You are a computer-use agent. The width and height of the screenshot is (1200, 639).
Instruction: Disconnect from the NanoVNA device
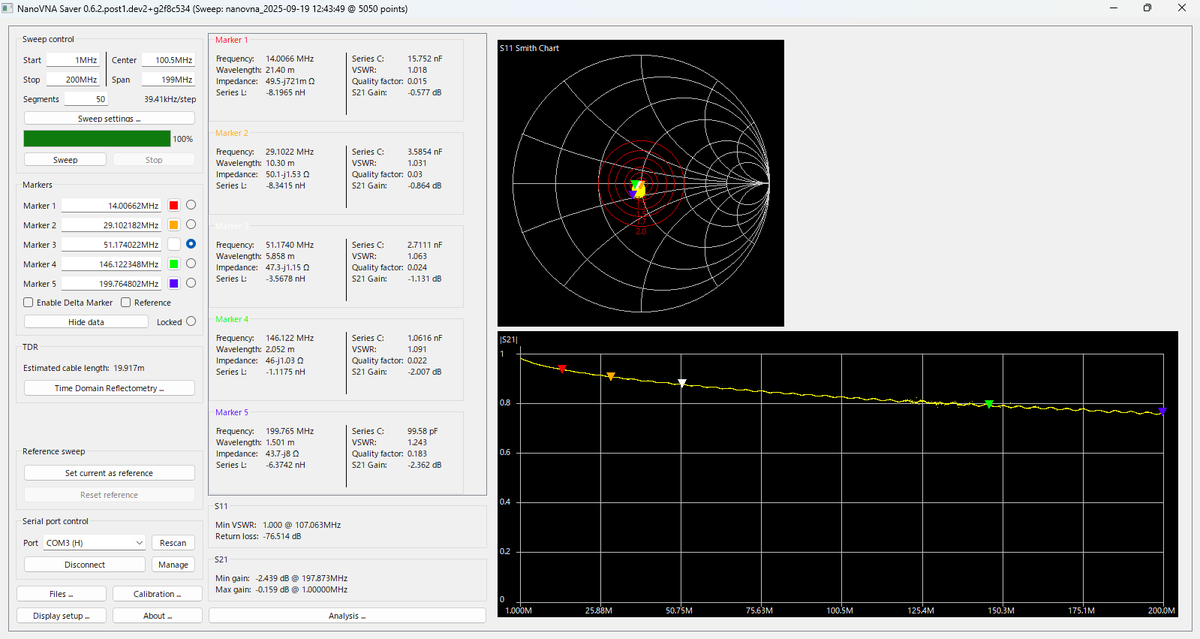(85, 564)
